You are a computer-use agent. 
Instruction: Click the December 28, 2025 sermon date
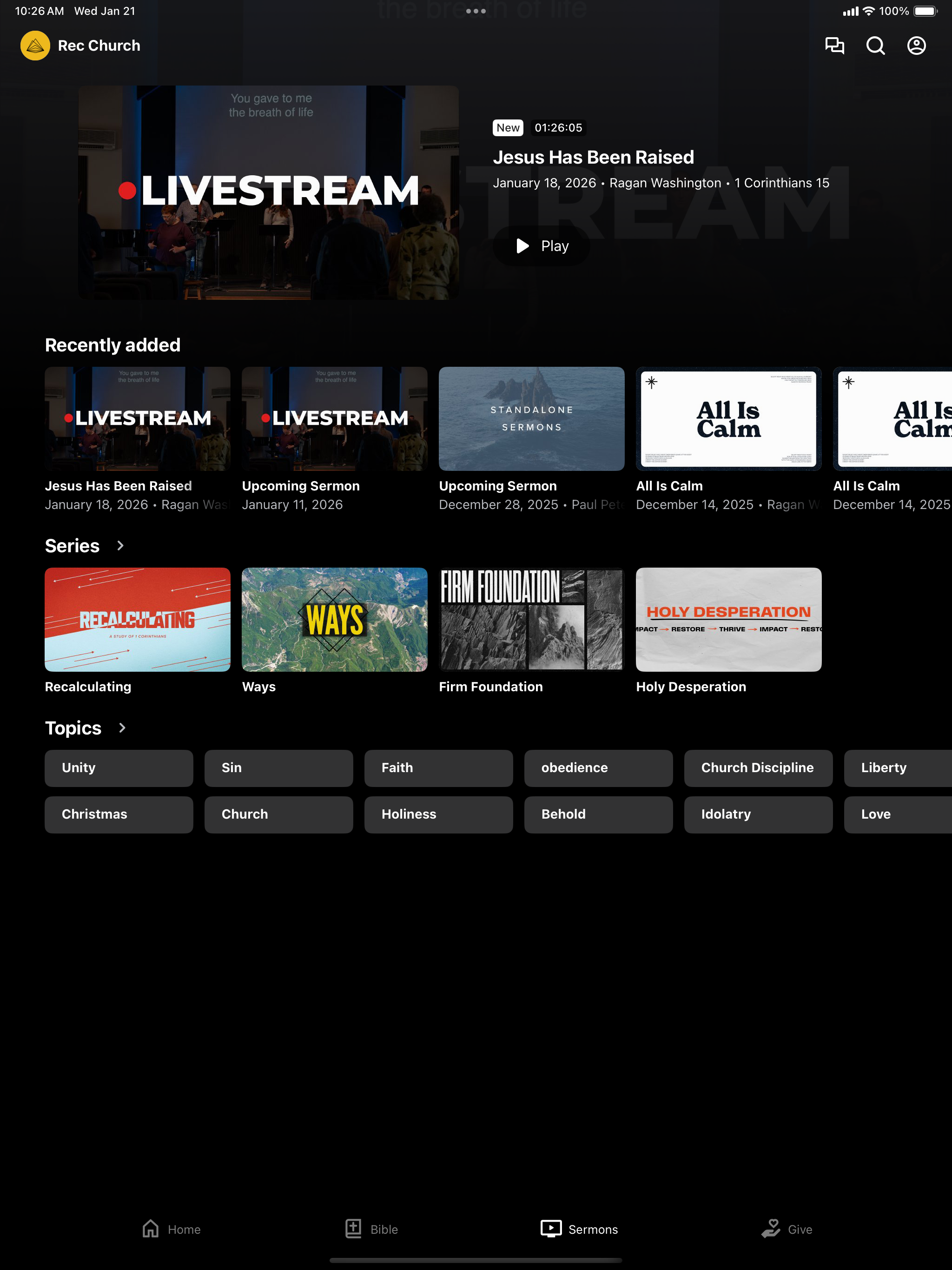coord(498,505)
